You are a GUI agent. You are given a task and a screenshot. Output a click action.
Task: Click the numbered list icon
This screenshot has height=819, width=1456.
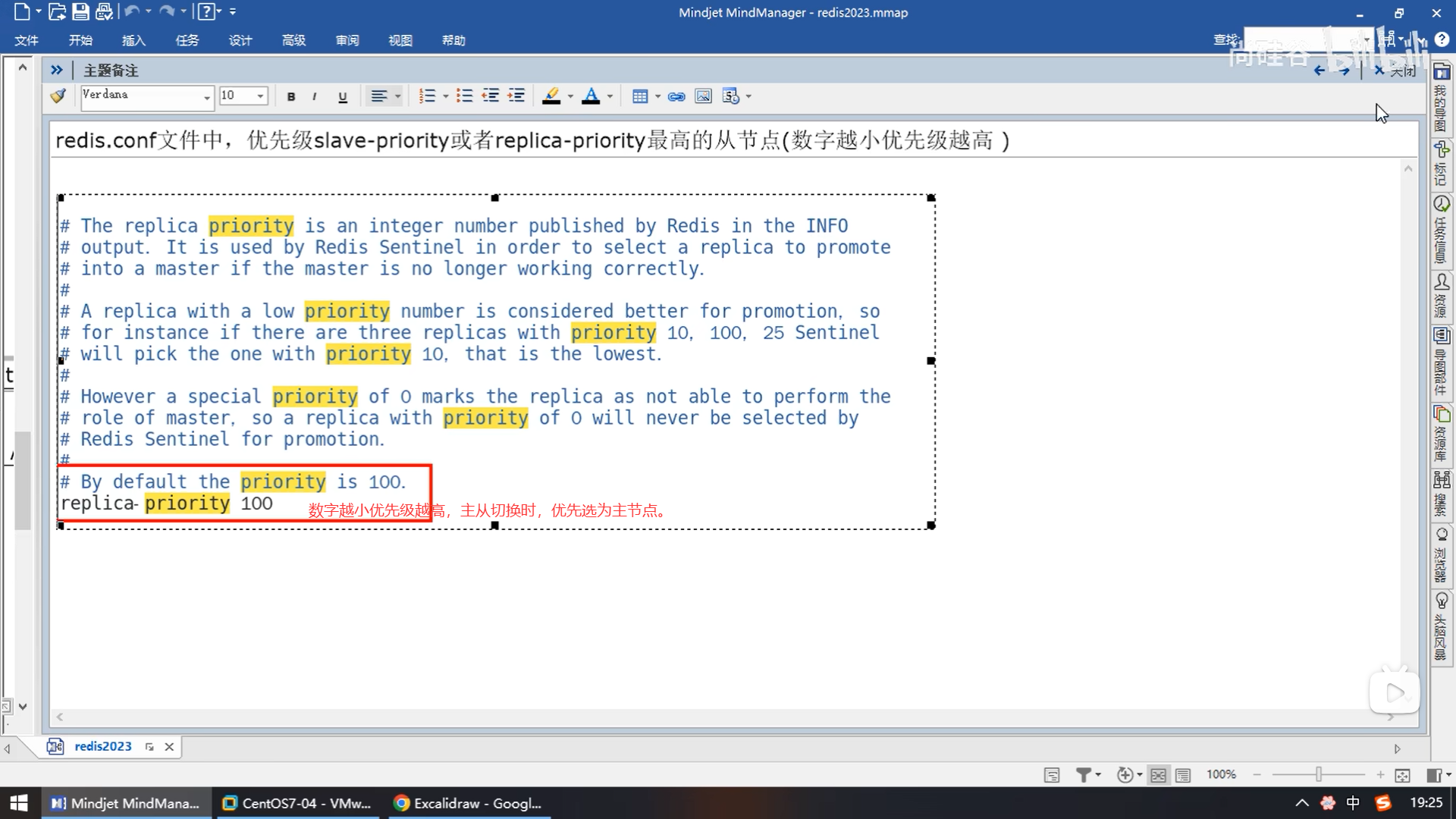[427, 96]
